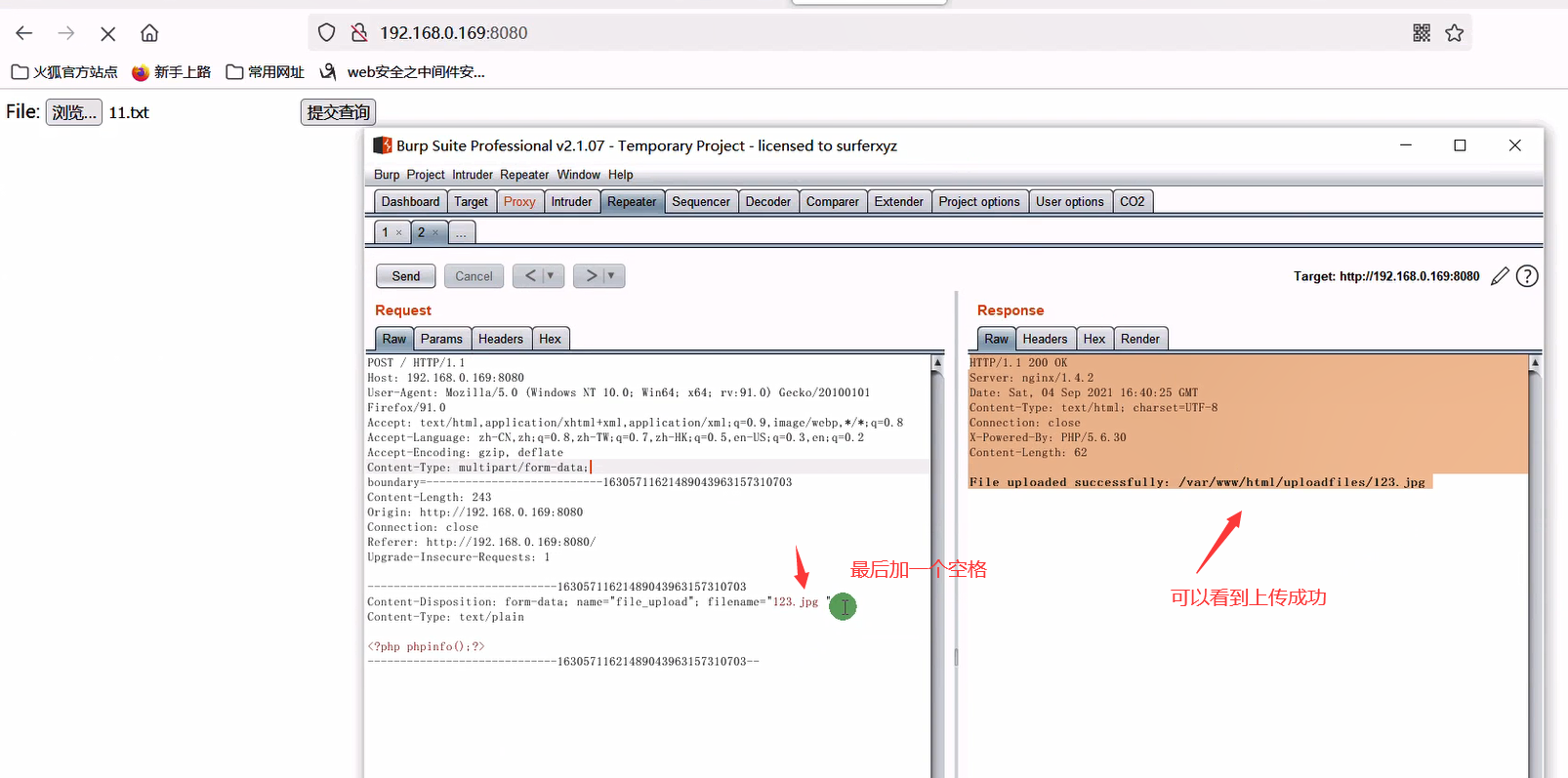Add new Repeater tab with ... button
The image size is (1568, 778).
click(x=462, y=232)
